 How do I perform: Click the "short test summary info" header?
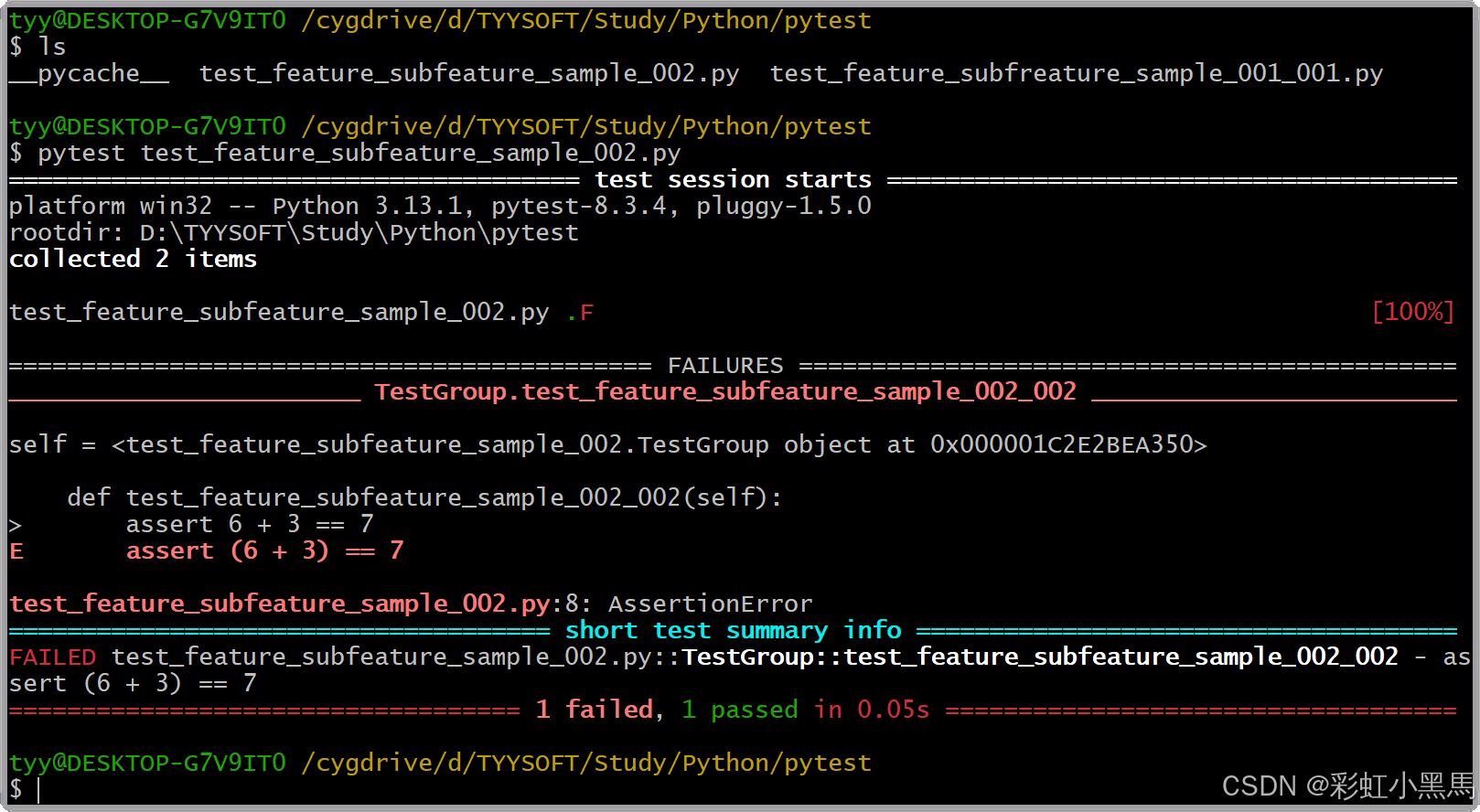coord(733,630)
